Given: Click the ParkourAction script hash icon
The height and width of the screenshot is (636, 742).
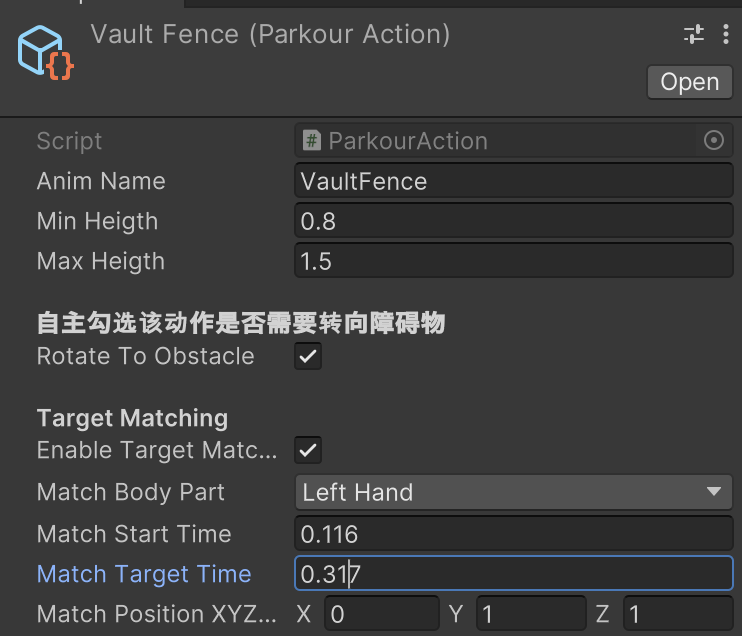Looking at the screenshot, I should [x=312, y=141].
